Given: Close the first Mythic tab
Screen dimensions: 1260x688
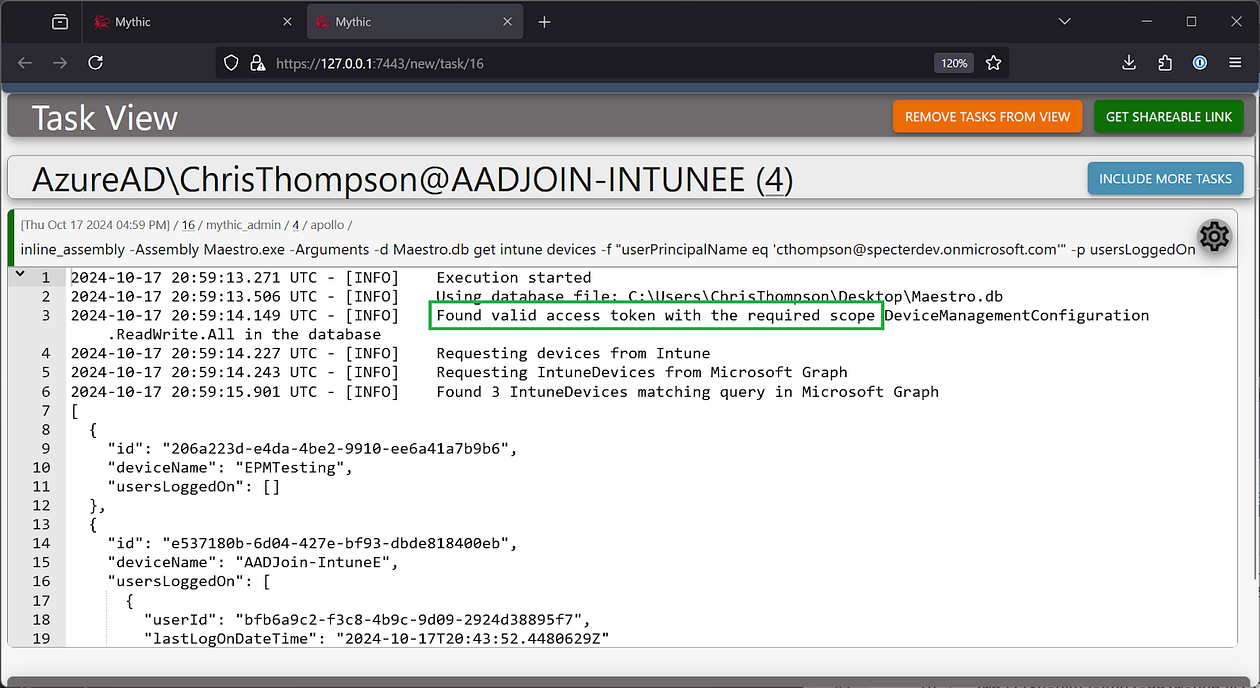Looking at the screenshot, I should click(288, 22).
